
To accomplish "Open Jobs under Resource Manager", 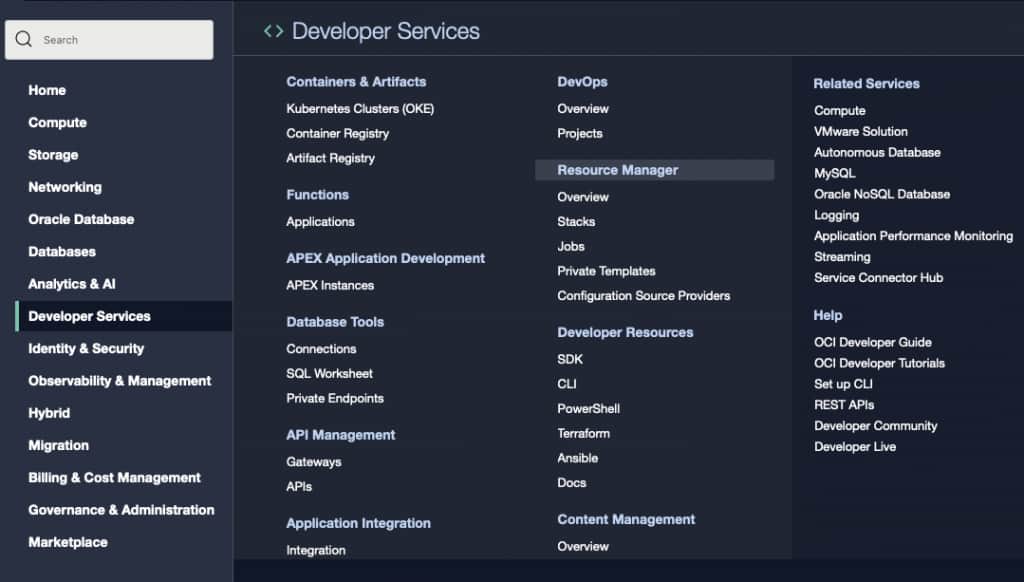I will (571, 246).
